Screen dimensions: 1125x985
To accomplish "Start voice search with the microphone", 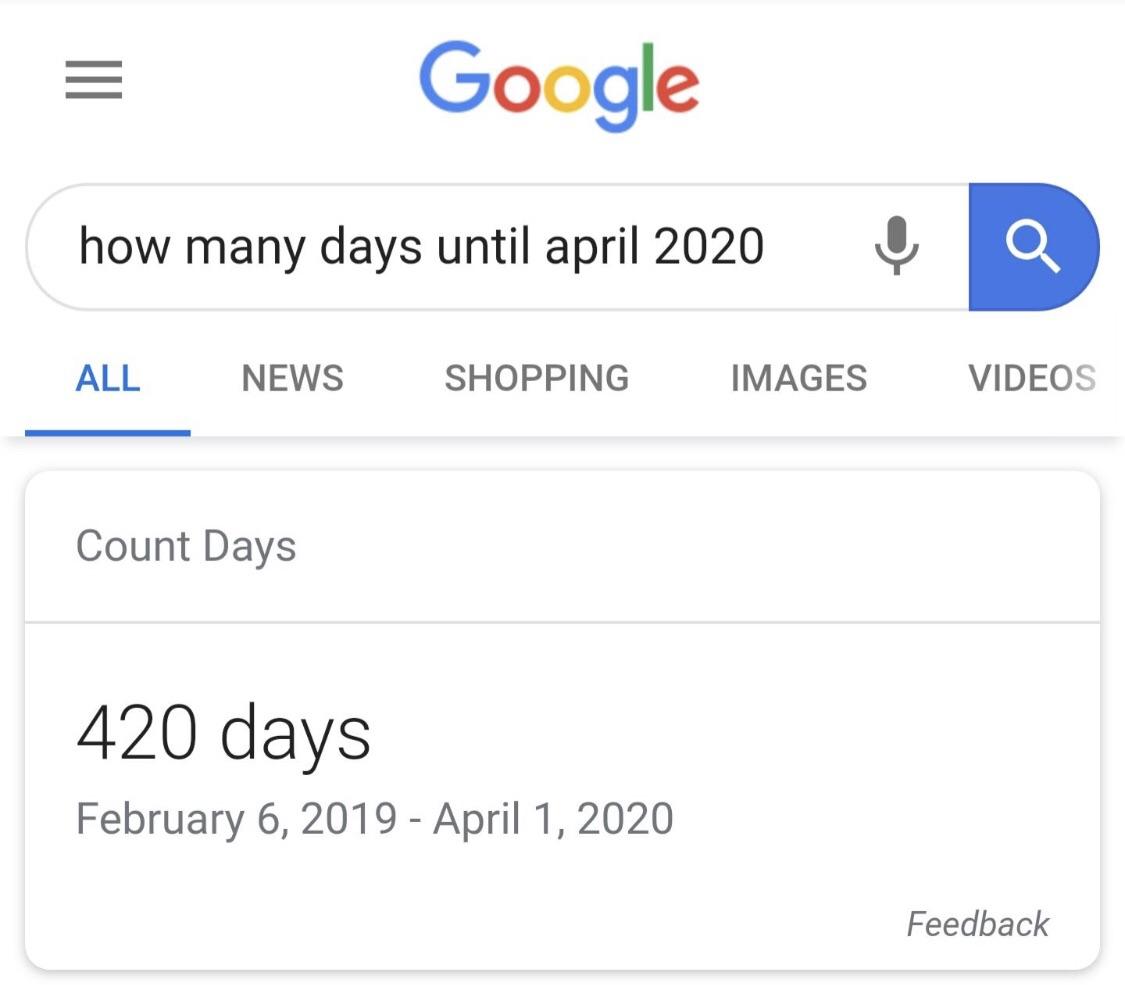I will (896, 246).
